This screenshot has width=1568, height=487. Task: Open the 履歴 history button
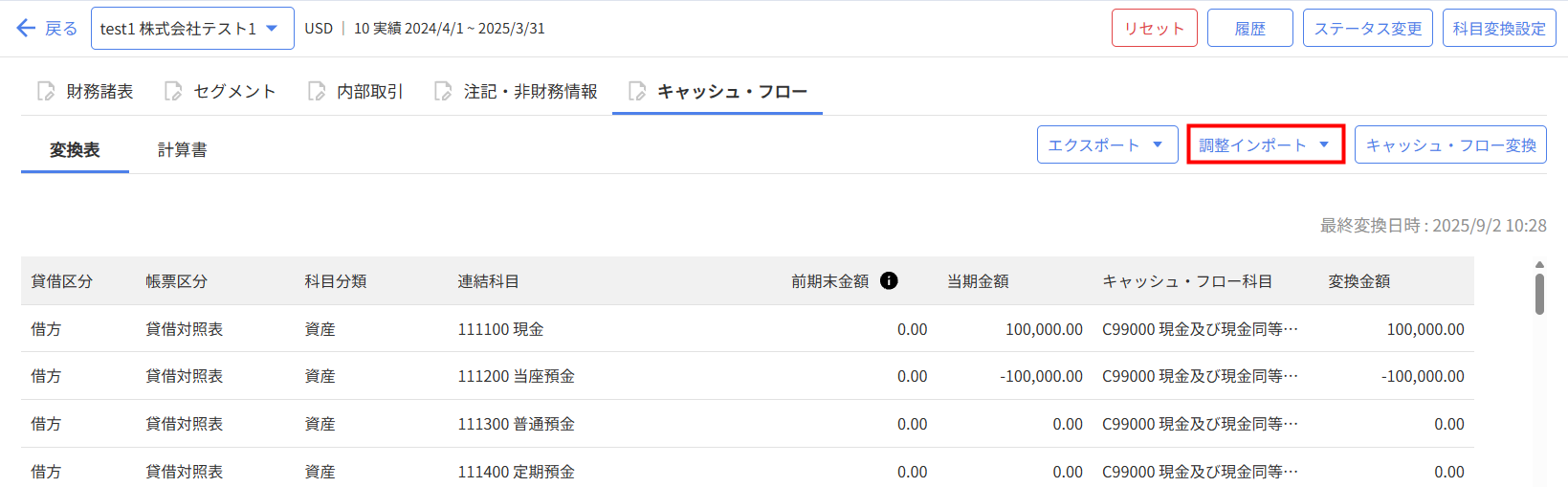(x=1249, y=29)
